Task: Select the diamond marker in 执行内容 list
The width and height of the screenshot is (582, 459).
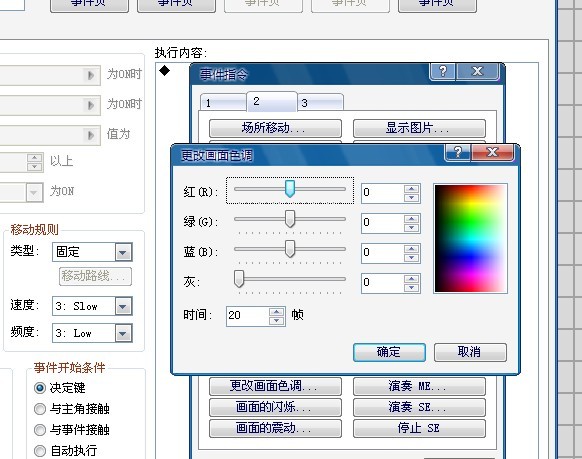Action: point(164,70)
